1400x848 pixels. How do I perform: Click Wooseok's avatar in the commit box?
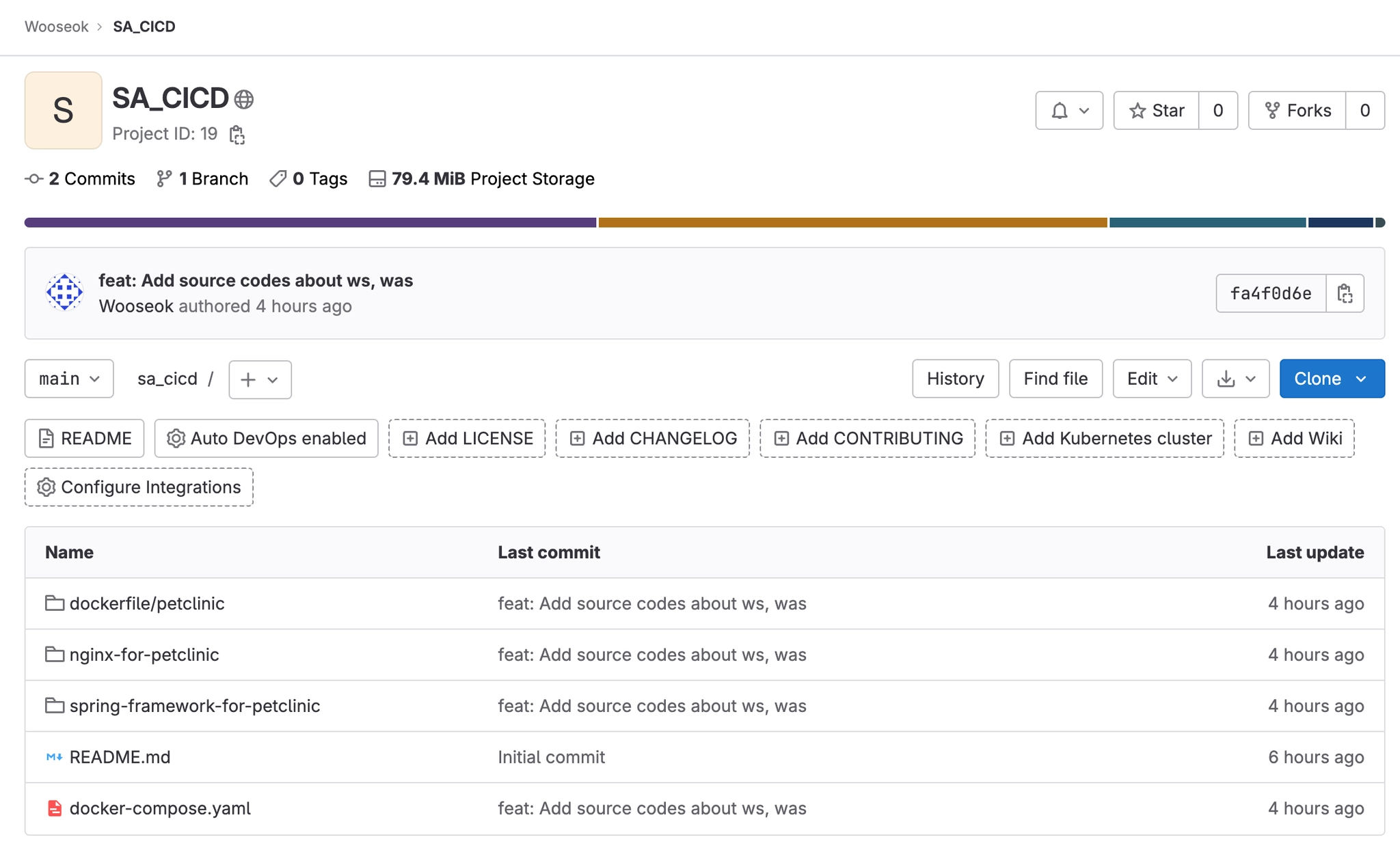pyautogui.click(x=64, y=293)
